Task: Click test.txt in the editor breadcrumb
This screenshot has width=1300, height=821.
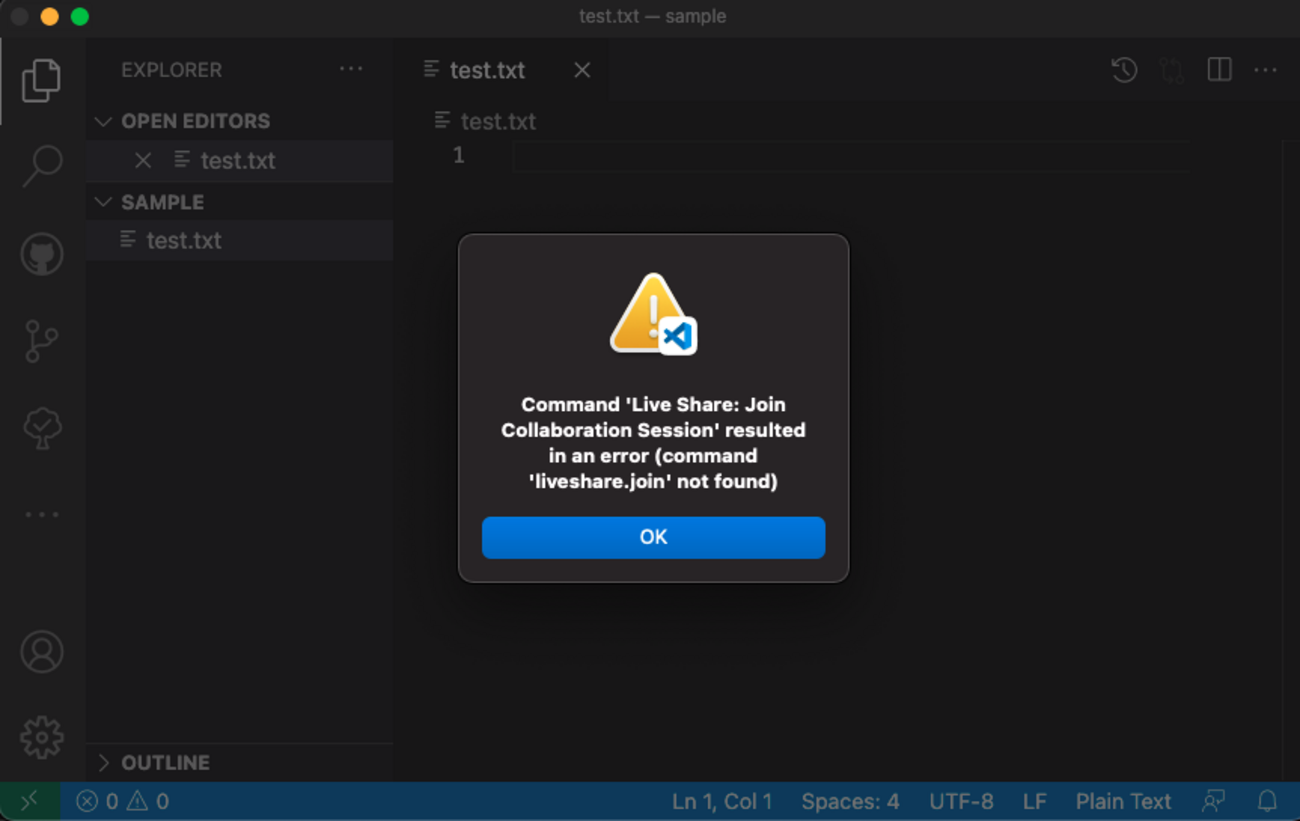Action: (486, 121)
